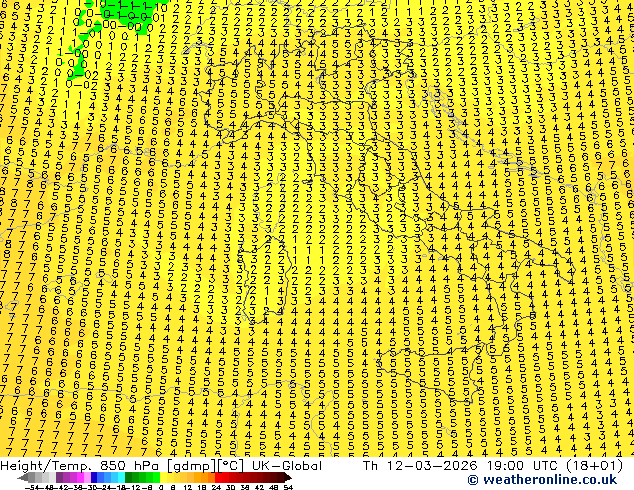The width and height of the screenshot is (634, 490).
Task: Click the -54 label on the color scale
Action: [32, 487]
